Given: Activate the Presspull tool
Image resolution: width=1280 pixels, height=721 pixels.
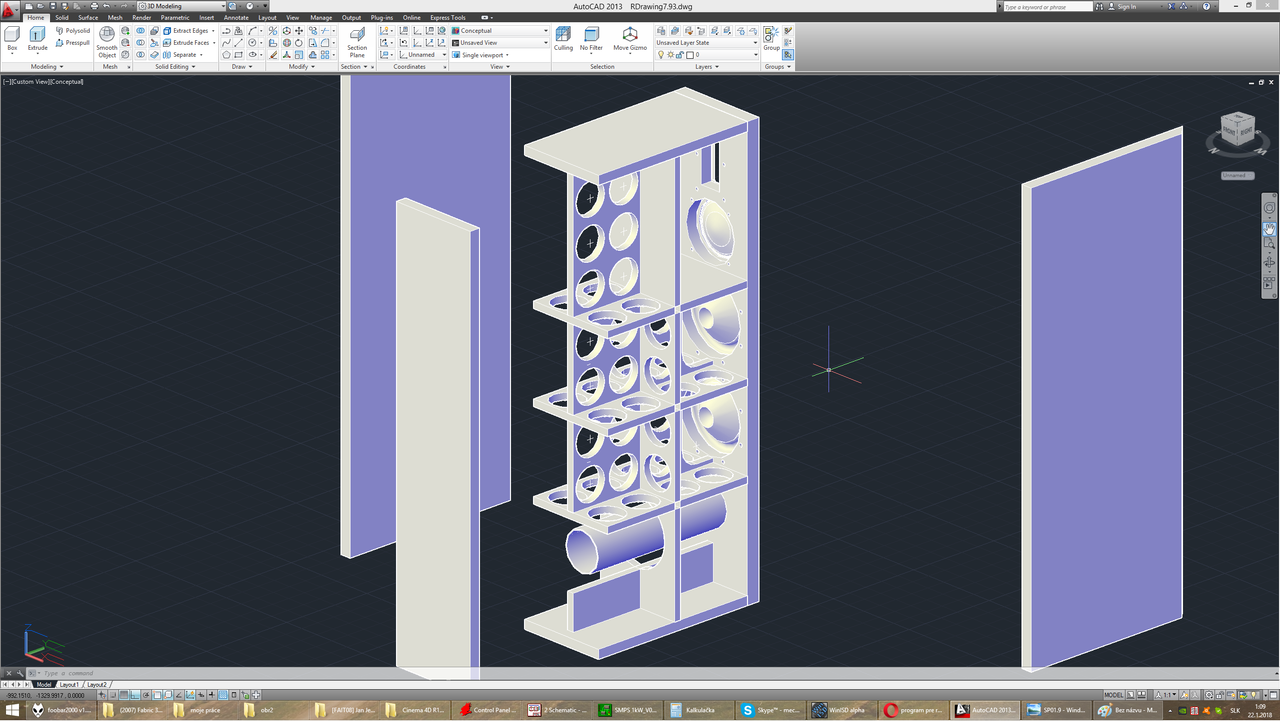Looking at the screenshot, I should [73, 43].
